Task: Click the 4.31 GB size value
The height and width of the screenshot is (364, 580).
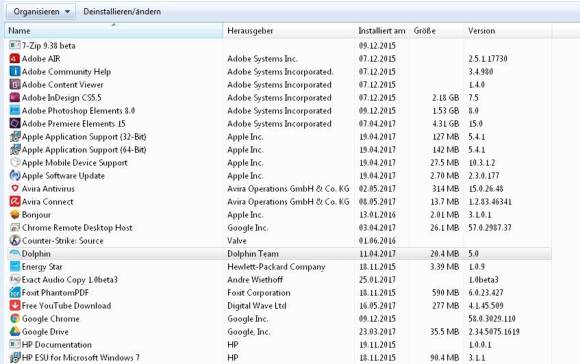Action: point(445,124)
